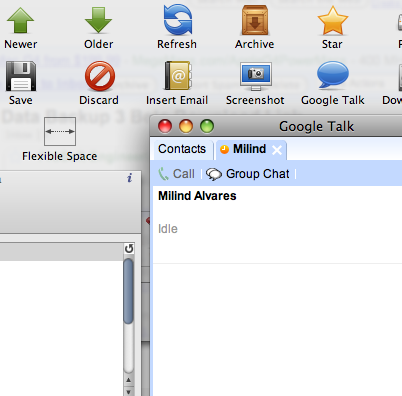Click the Save floppy disk icon
Image resolution: width=402 pixels, height=396 pixels.
click(21, 76)
